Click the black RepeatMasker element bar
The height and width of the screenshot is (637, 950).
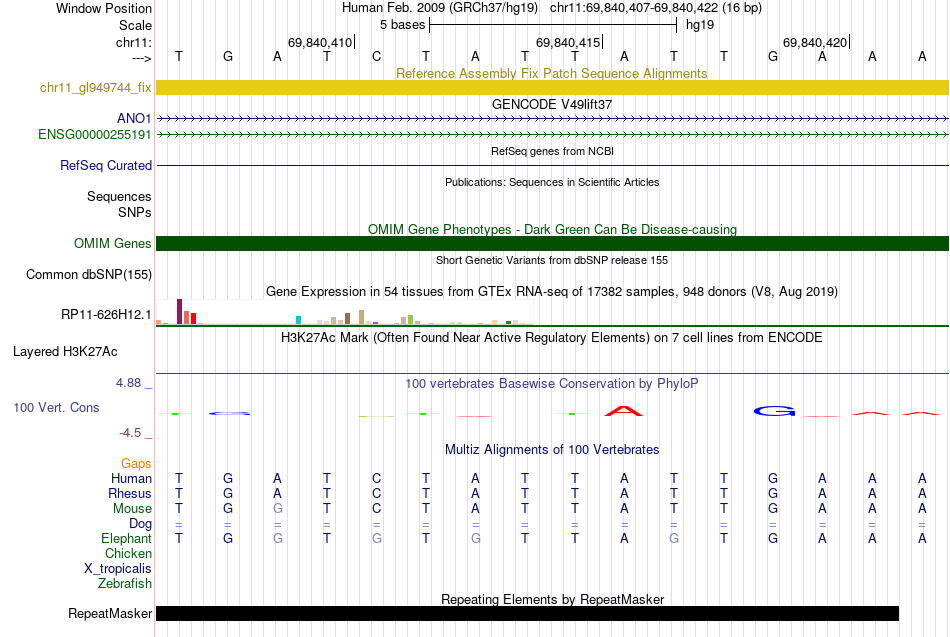tap(527, 613)
